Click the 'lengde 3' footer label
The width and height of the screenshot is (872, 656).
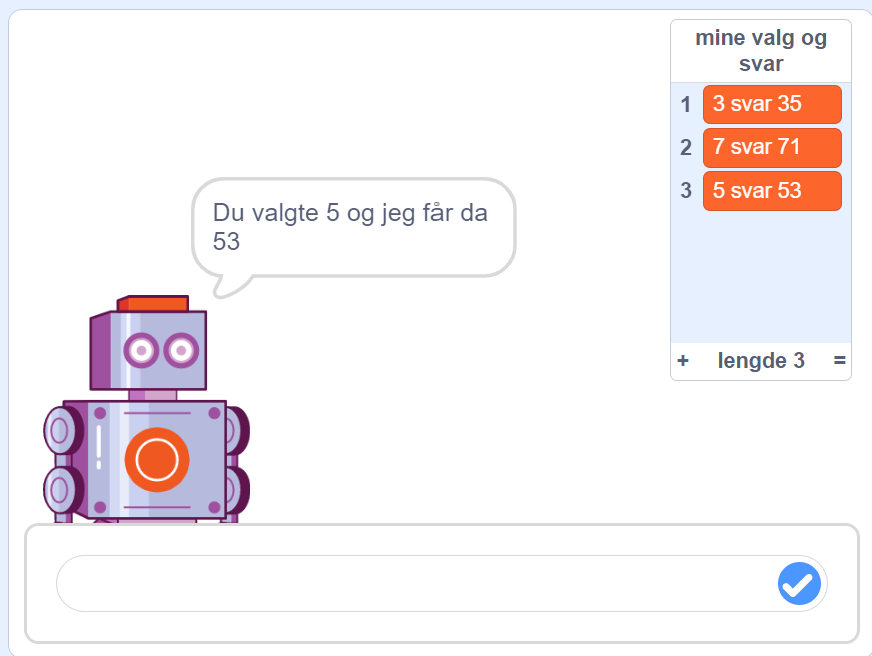pyautogui.click(x=762, y=361)
